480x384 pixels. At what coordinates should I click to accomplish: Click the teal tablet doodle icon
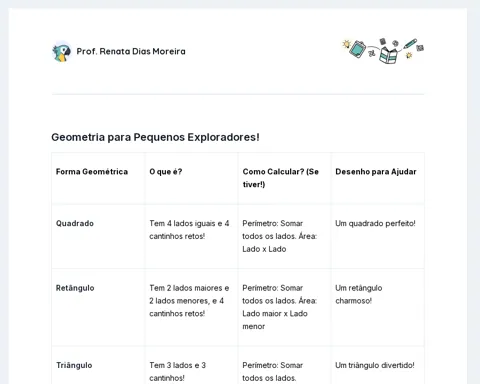[358, 49]
